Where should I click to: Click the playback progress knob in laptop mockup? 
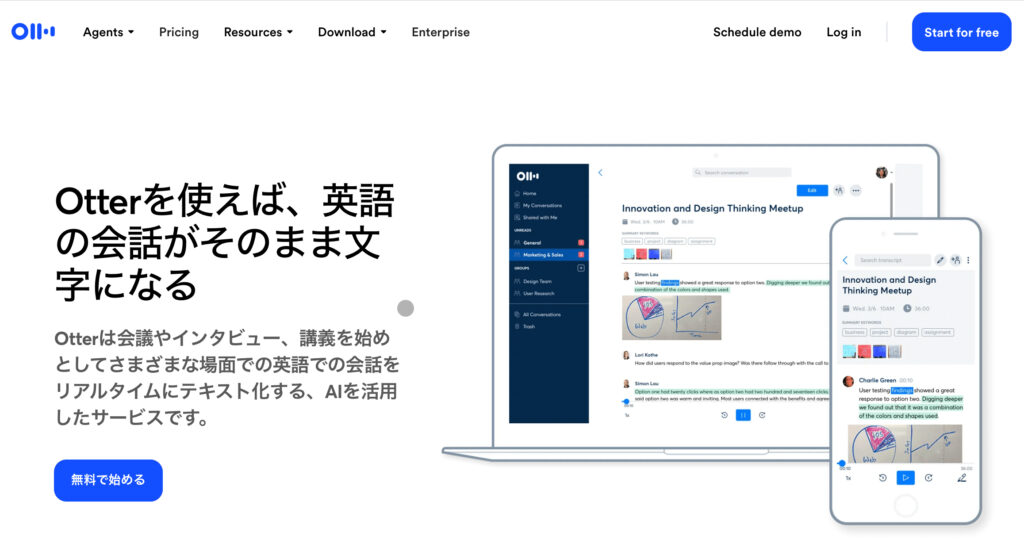click(x=626, y=402)
